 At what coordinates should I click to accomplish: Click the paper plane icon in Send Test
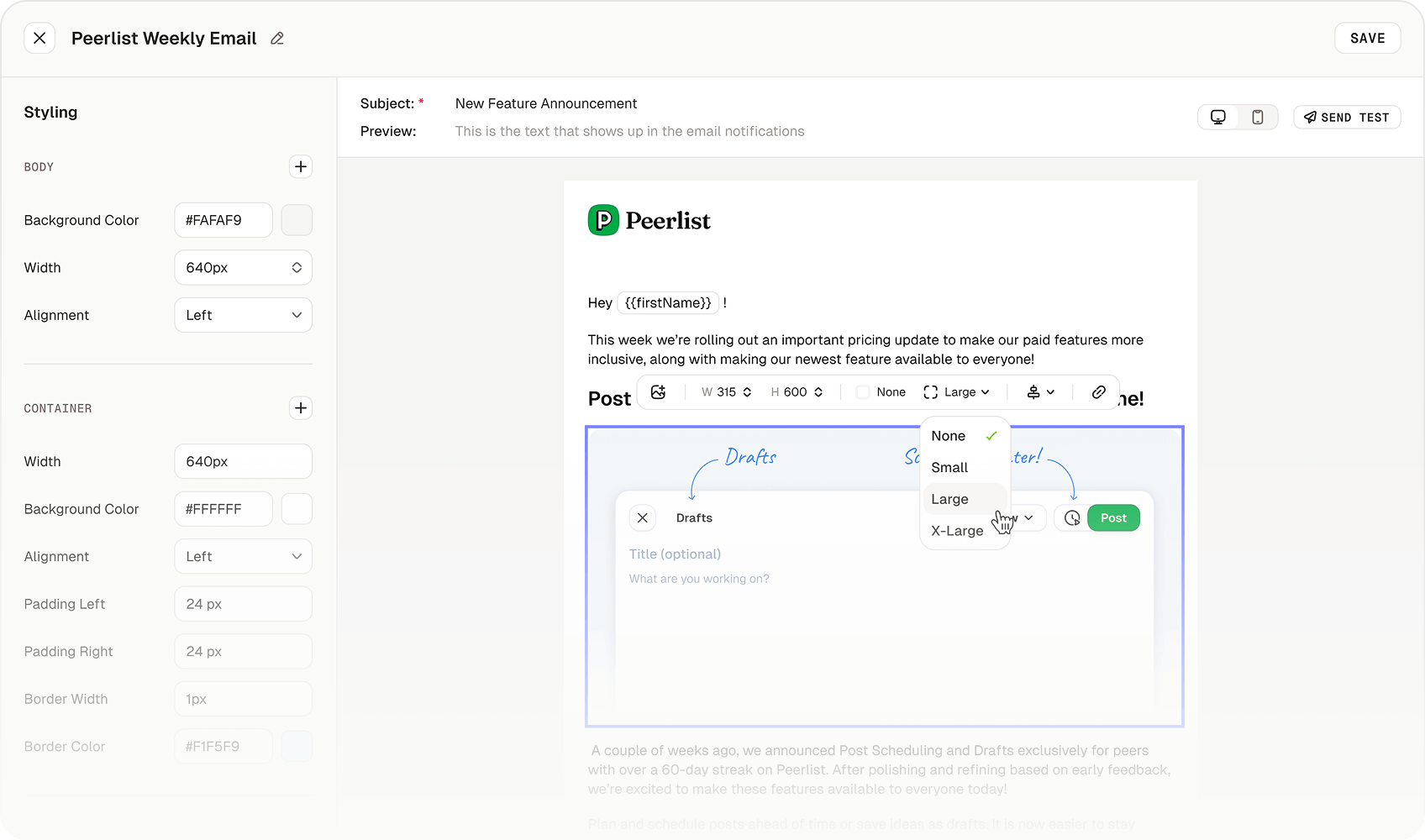pyautogui.click(x=1310, y=117)
